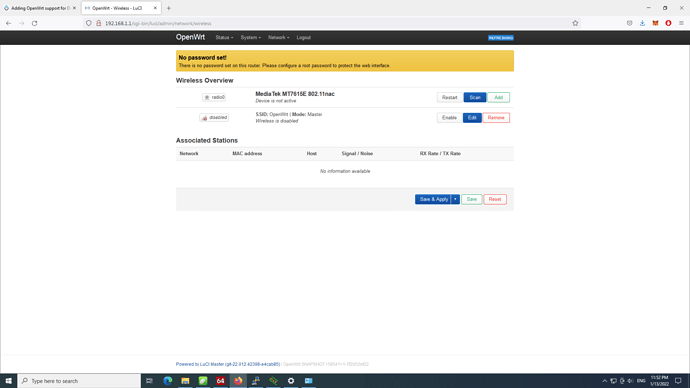Open File Explorer from the taskbar

tap(185, 381)
